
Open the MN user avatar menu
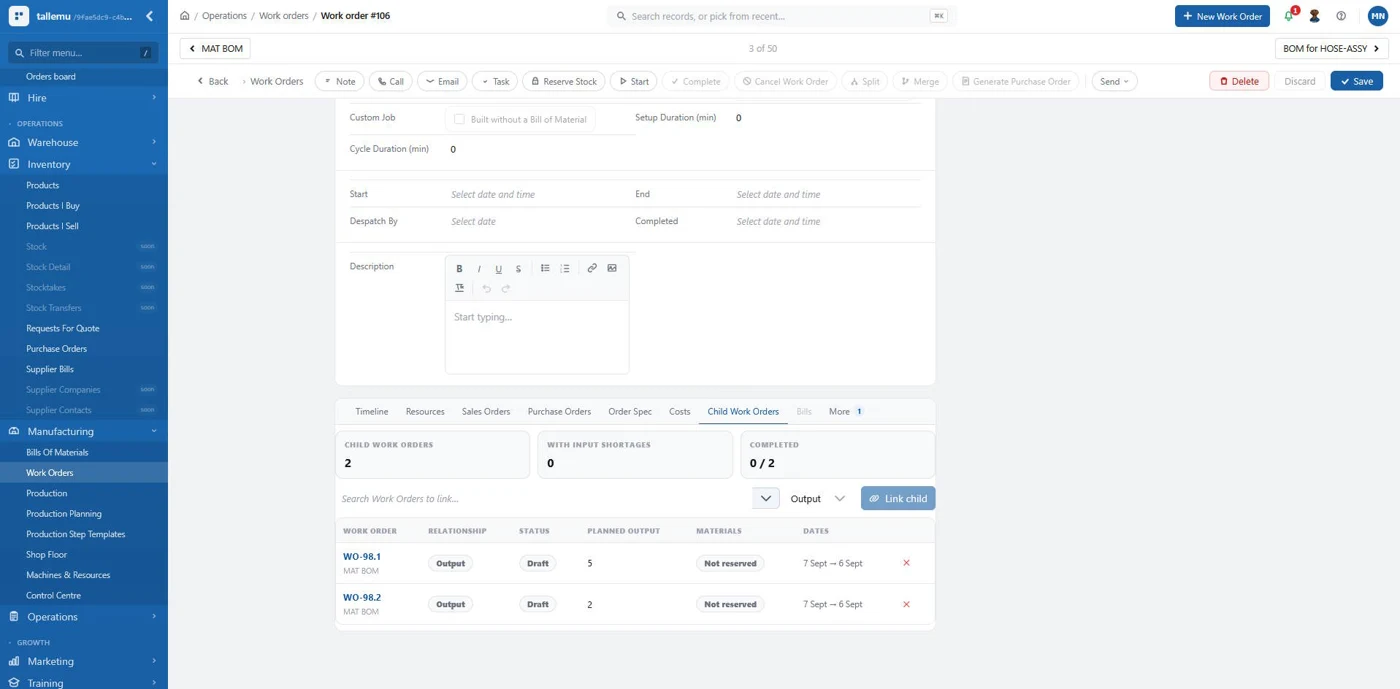click(1377, 16)
